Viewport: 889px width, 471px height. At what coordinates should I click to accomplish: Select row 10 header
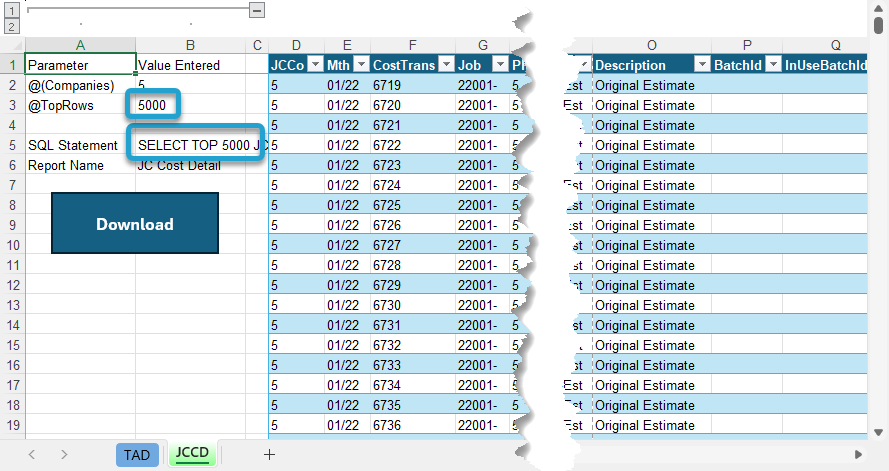[14, 245]
